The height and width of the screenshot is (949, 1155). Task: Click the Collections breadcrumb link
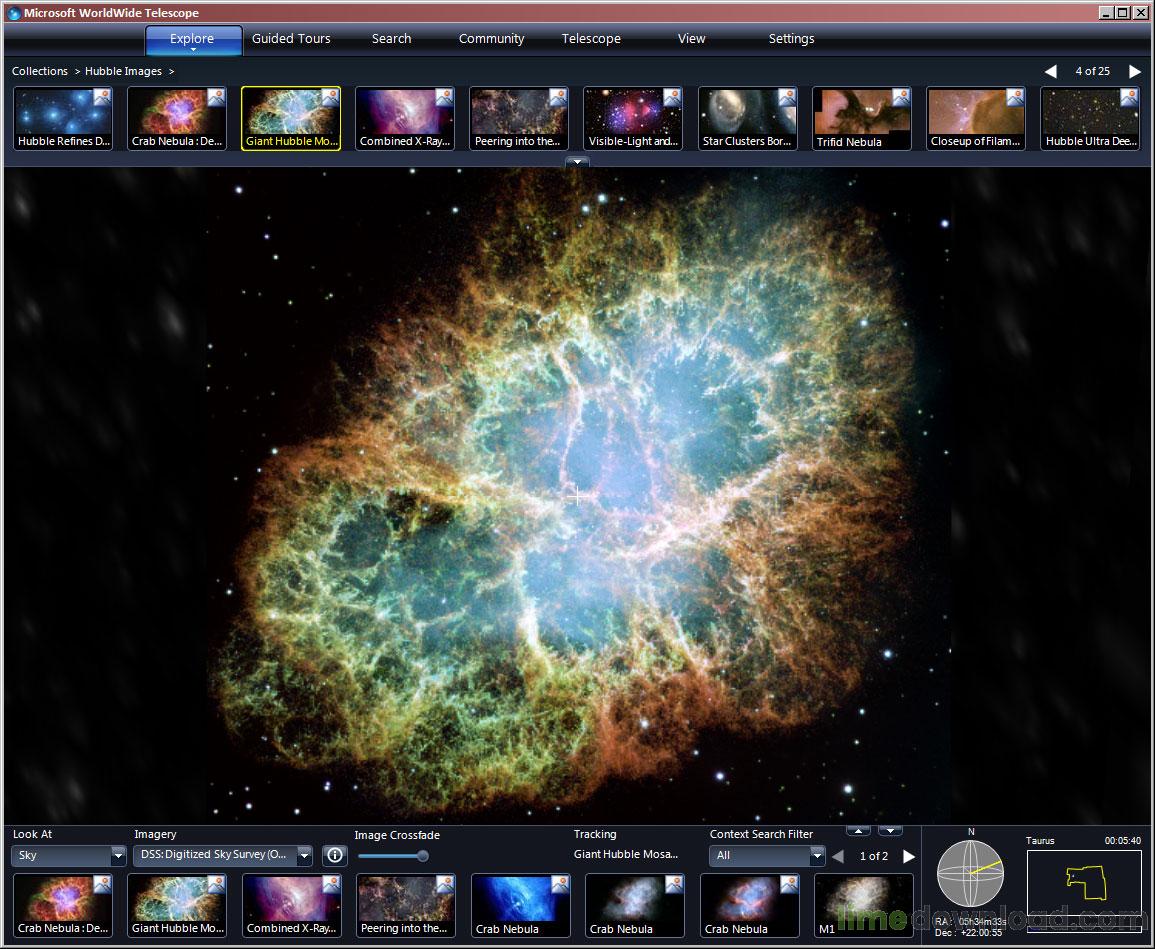[40, 71]
